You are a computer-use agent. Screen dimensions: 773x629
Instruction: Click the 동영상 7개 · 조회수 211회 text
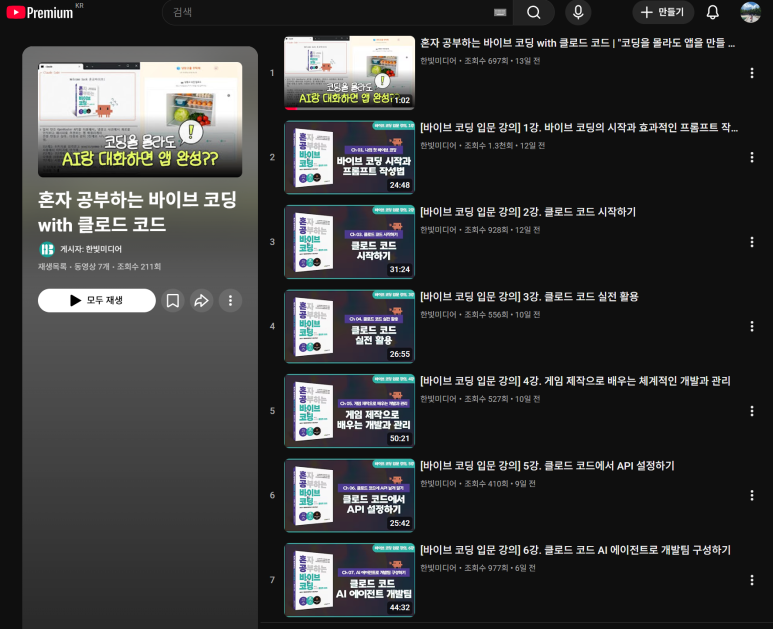117,267
